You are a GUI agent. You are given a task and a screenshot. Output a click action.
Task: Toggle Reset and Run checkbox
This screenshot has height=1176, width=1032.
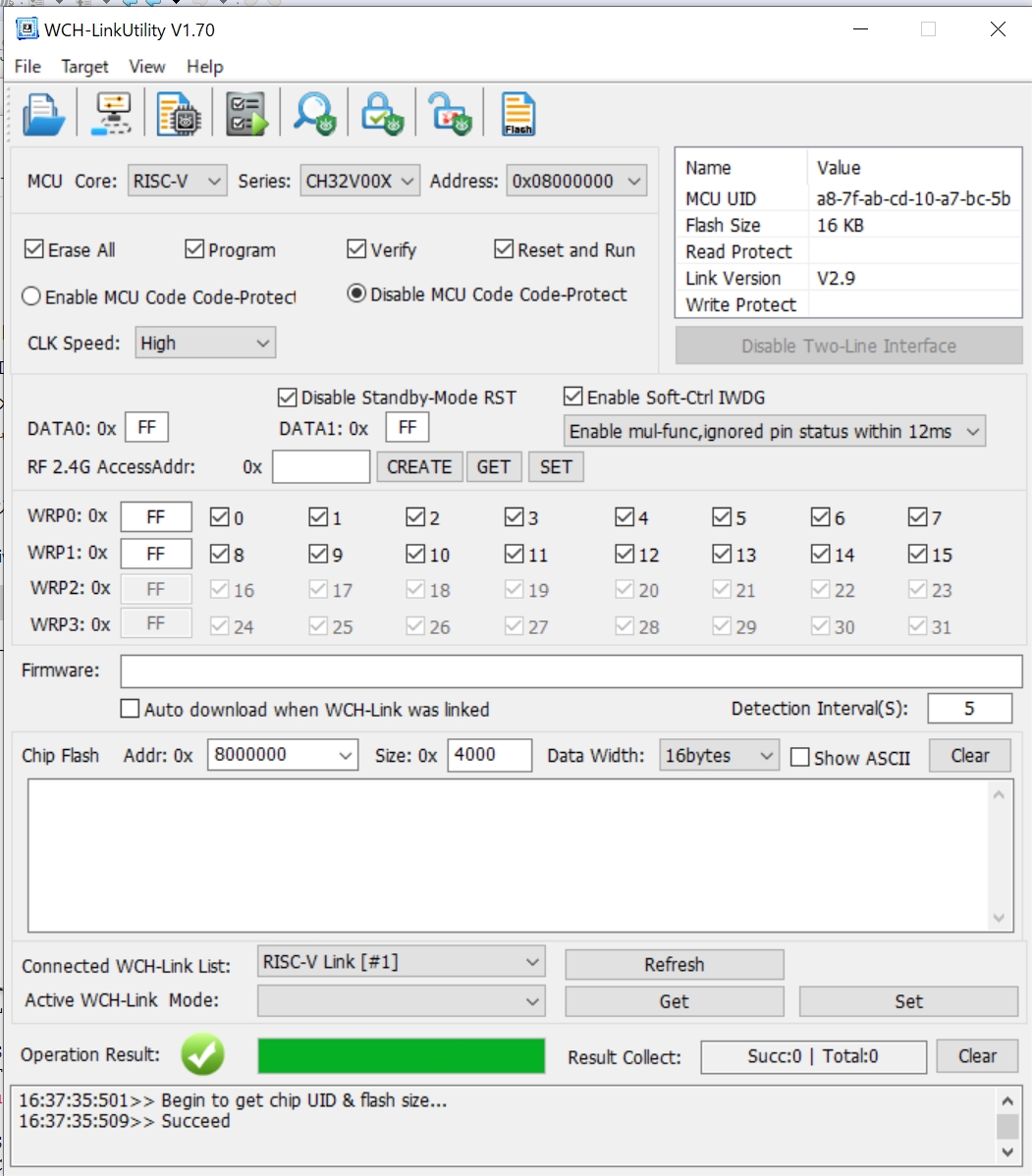(x=504, y=249)
